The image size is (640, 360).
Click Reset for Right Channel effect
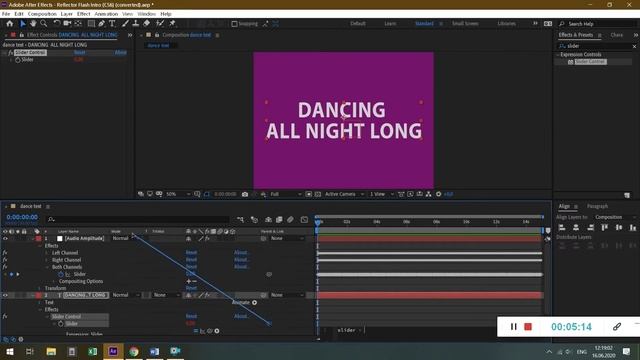click(x=191, y=260)
